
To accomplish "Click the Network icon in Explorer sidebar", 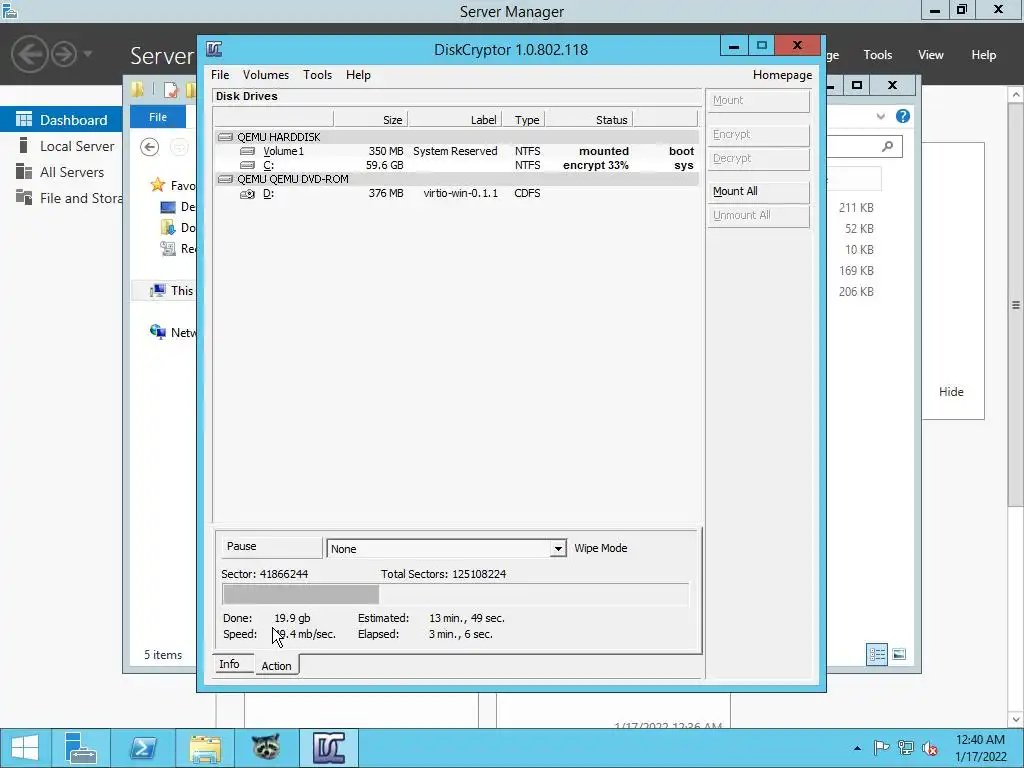I will pos(157,332).
